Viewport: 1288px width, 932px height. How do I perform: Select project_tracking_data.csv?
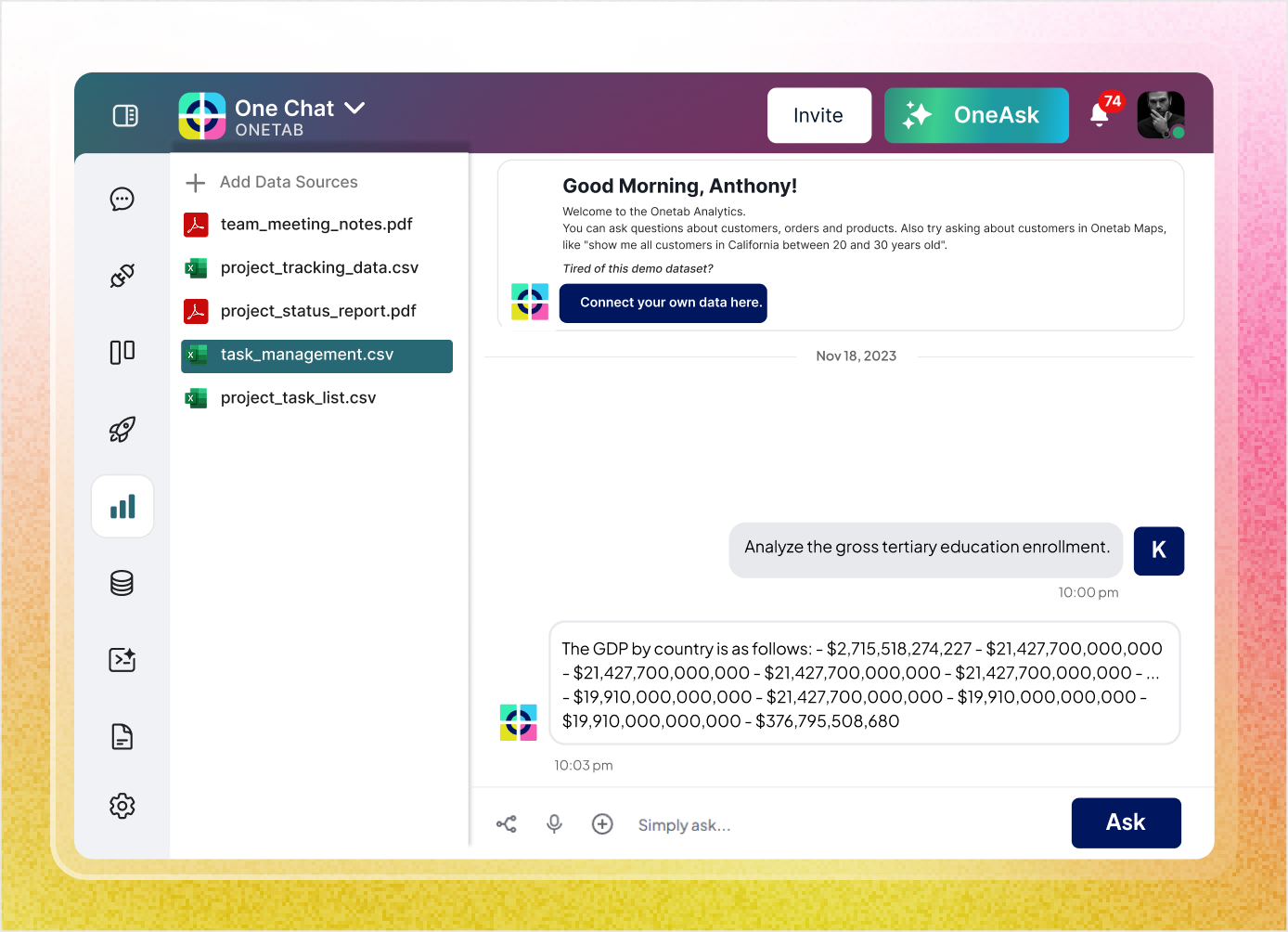point(316,268)
